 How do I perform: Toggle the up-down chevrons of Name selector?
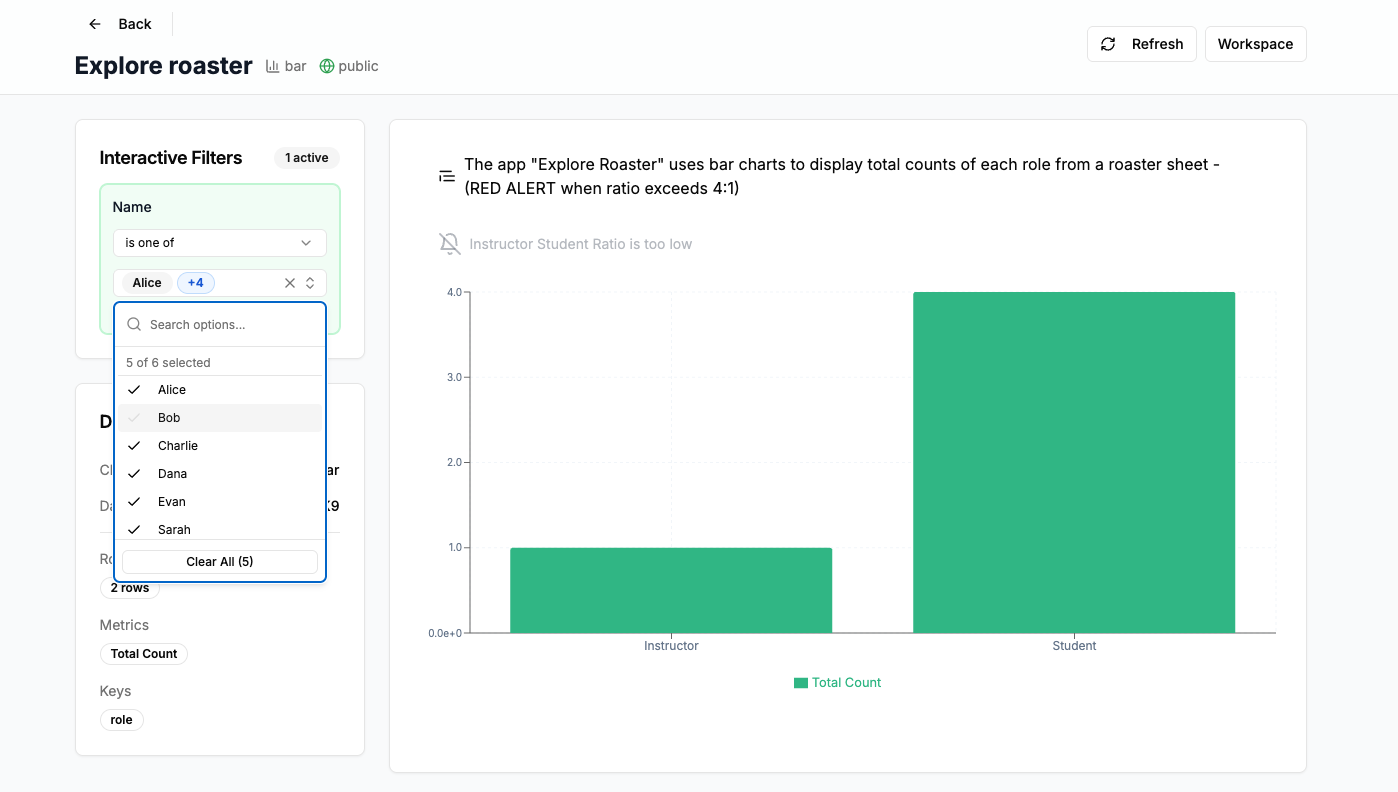pyautogui.click(x=310, y=283)
